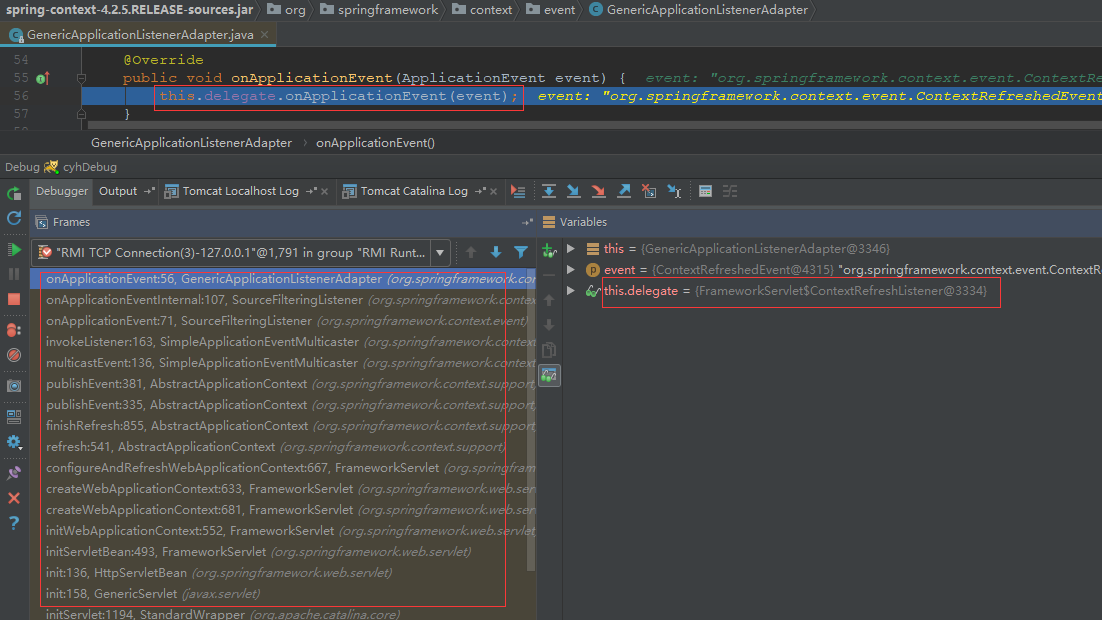The width and height of the screenshot is (1102, 620).
Task: Select onApplicationEventInternal:107 frame
Action: pyautogui.click(x=283, y=300)
